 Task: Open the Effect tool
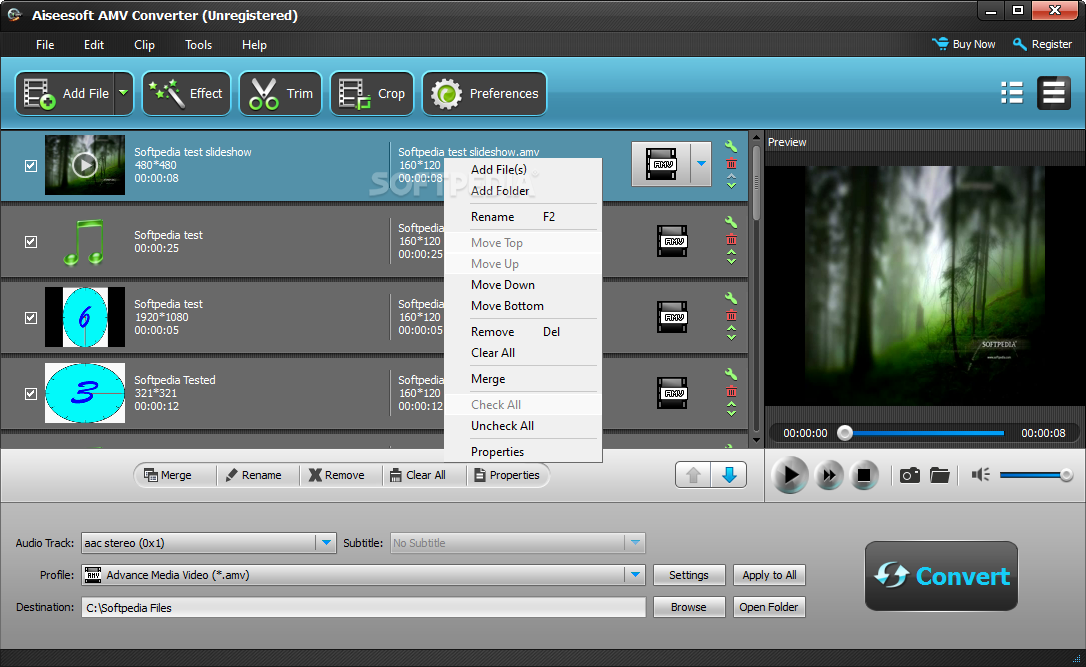186,94
